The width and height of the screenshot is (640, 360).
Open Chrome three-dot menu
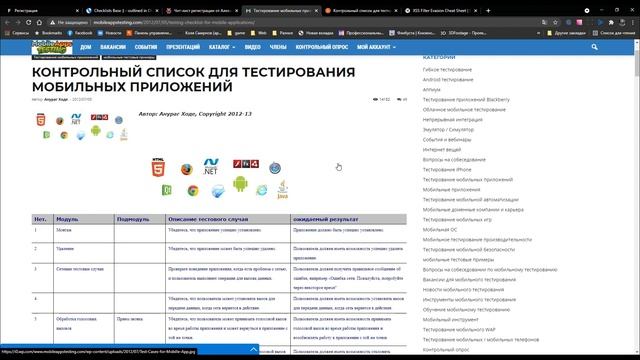click(x=633, y=22)
